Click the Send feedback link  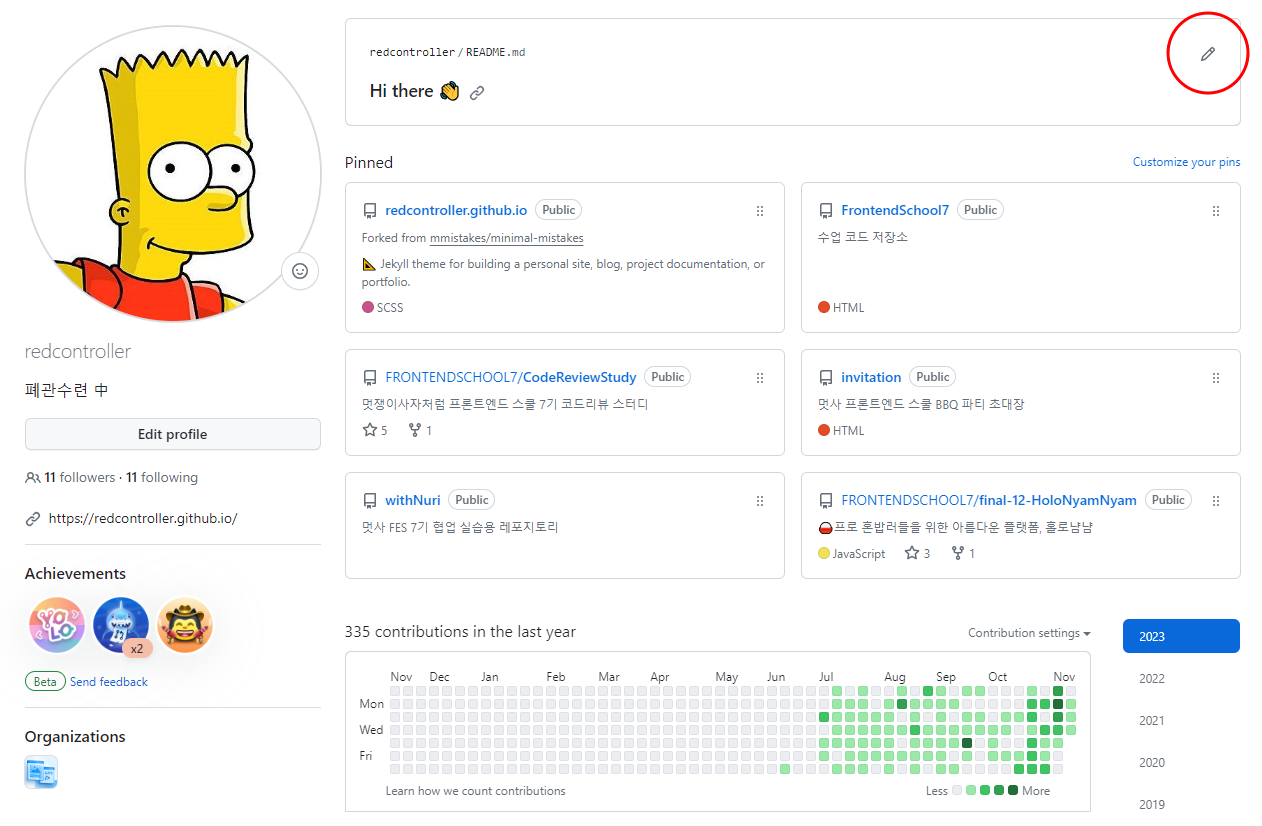pos(109,682)
